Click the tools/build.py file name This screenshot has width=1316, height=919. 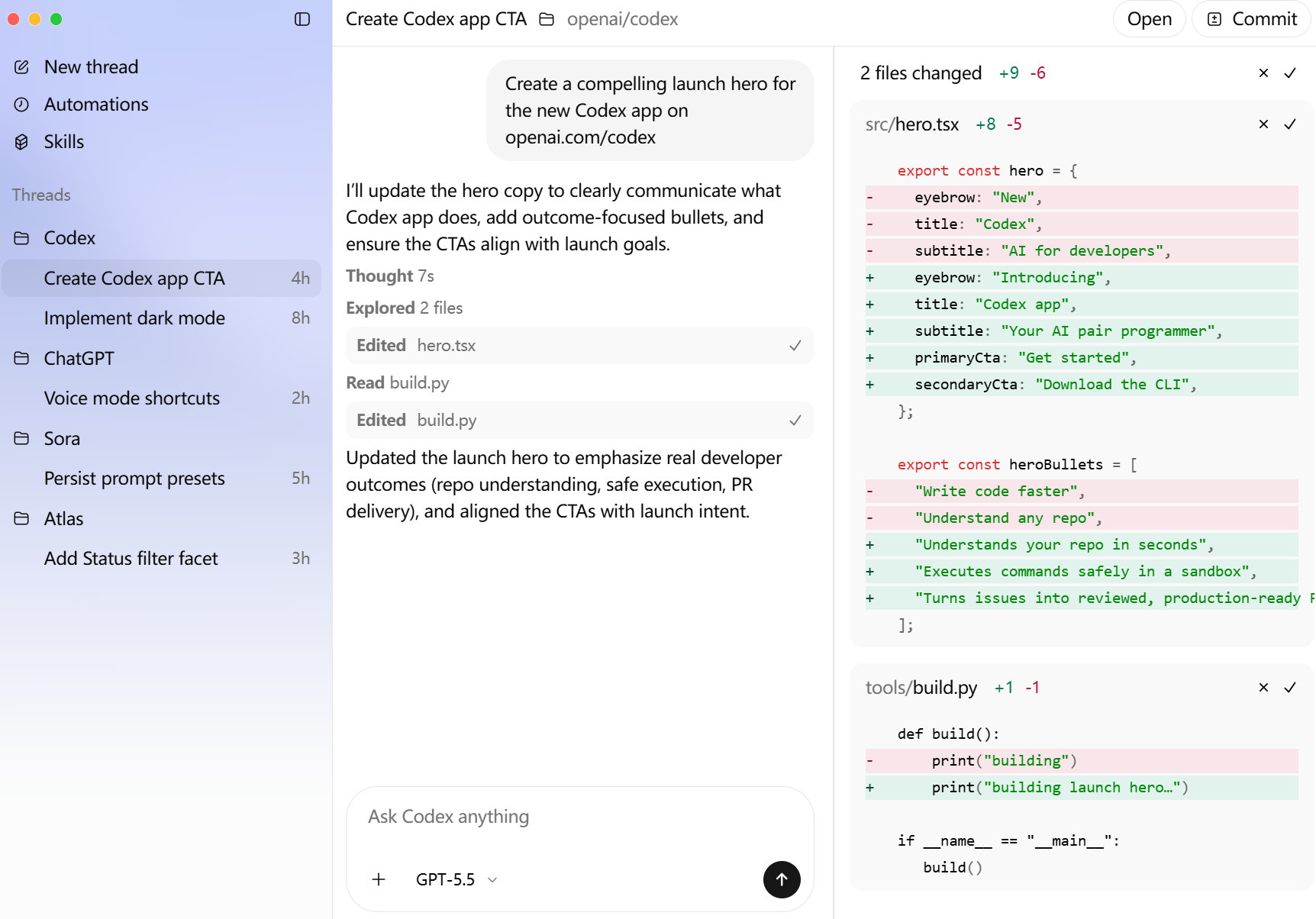(921, 688)
